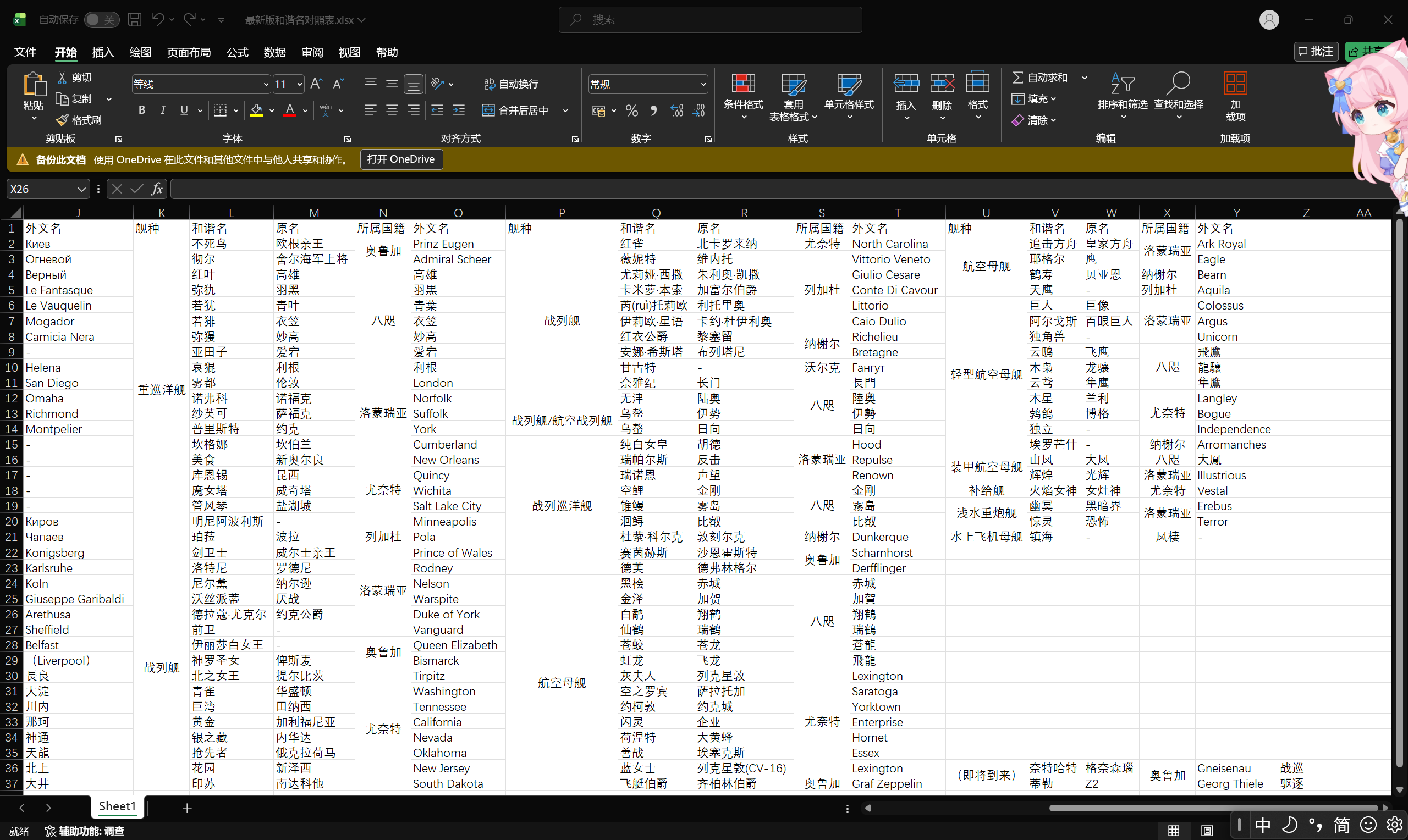
Task: Toggle center horizontal alignment
Action: coord(392,110)
